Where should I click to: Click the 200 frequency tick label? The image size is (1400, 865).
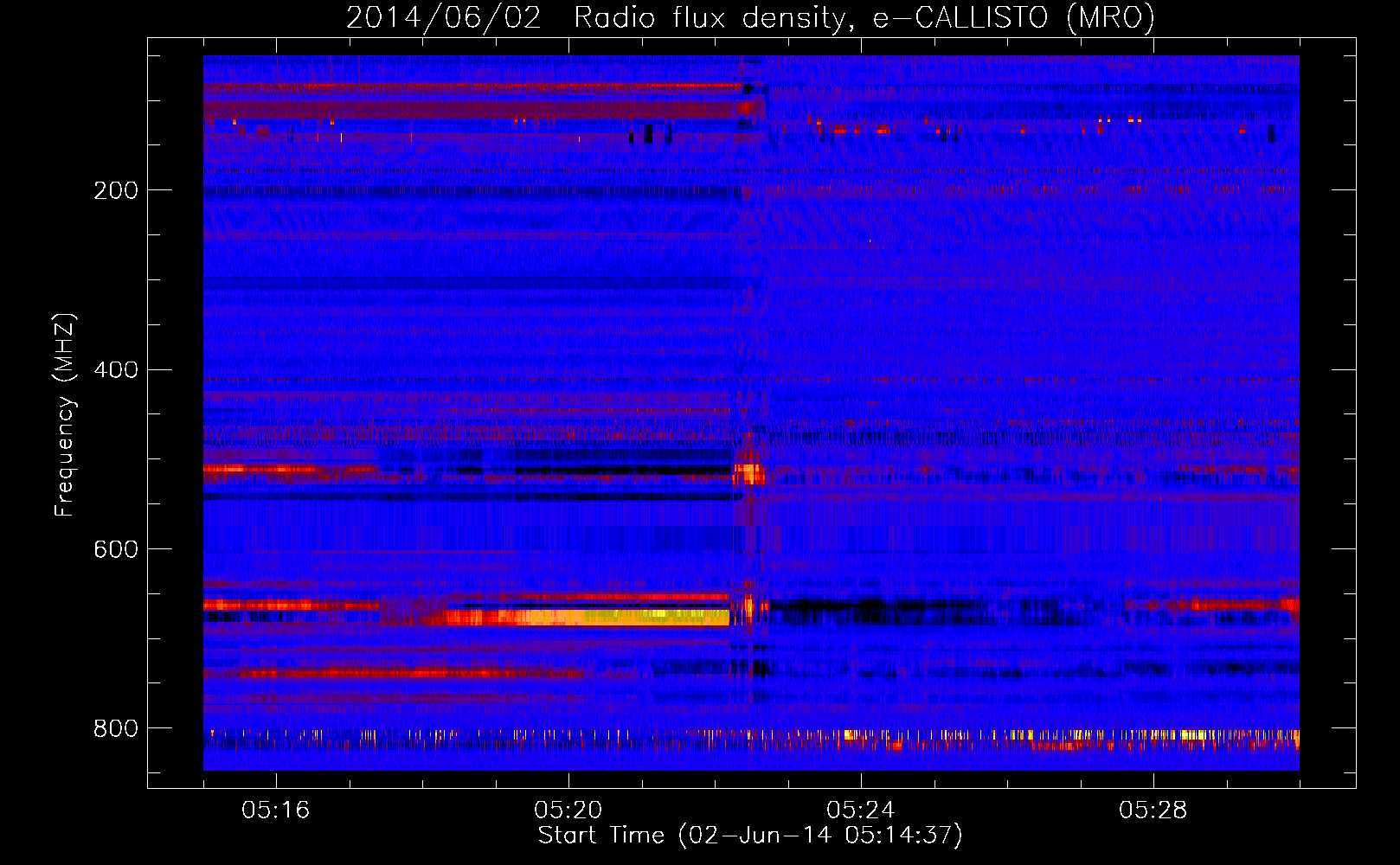click(x=116, y=190)
